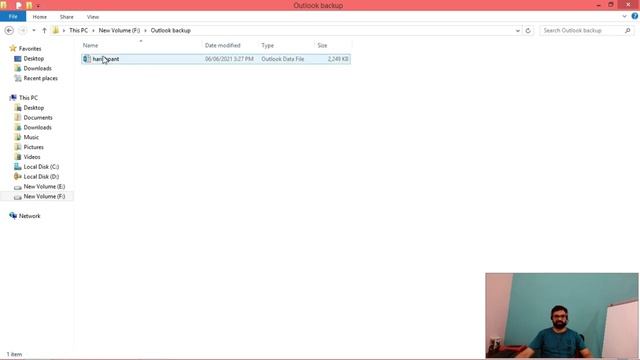Open New Volume (E:)
Image resolution: width=640 pixels, height=360 pixels.
pos(44,186)
